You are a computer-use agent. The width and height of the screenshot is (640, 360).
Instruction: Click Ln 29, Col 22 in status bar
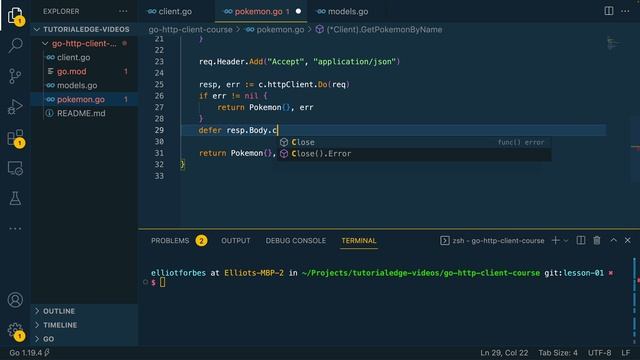point(504,353)
